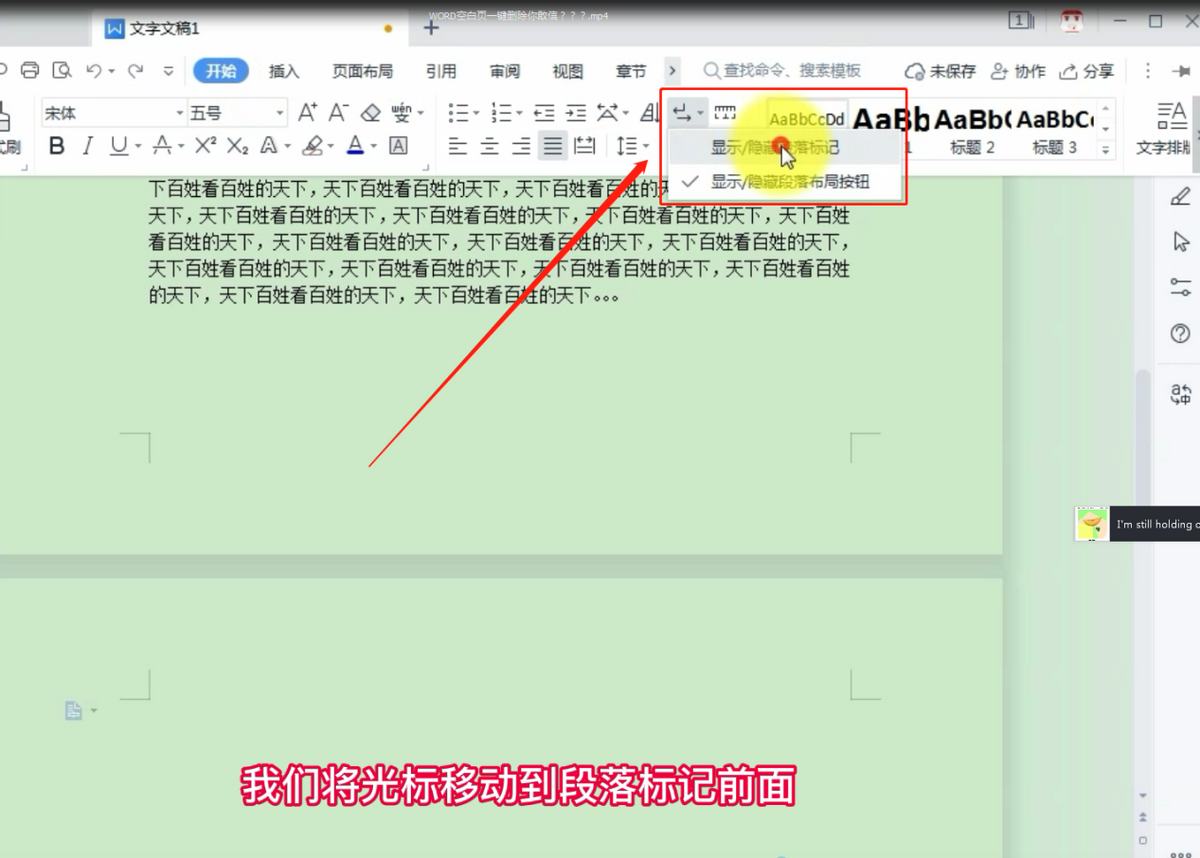Apply blue font color A
This screenshot has height=858, width=1200.
click(x=355, y=146)
